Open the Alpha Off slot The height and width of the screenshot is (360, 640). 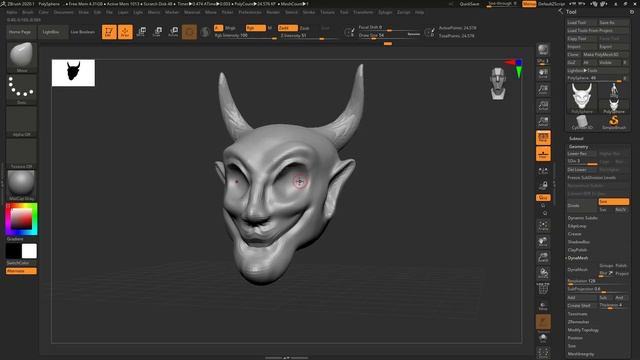coord(22,121)
